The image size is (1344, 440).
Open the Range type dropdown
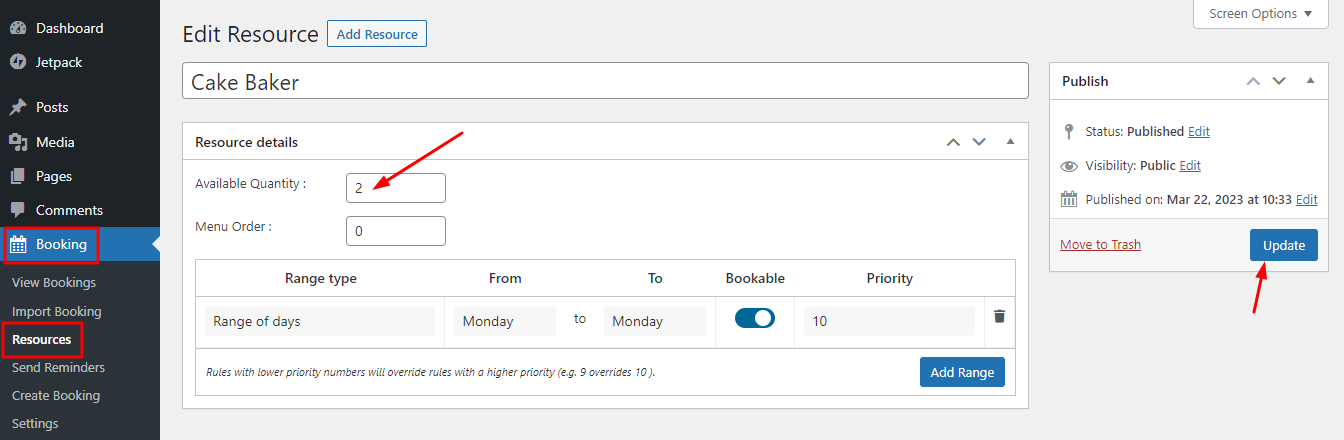320,321
